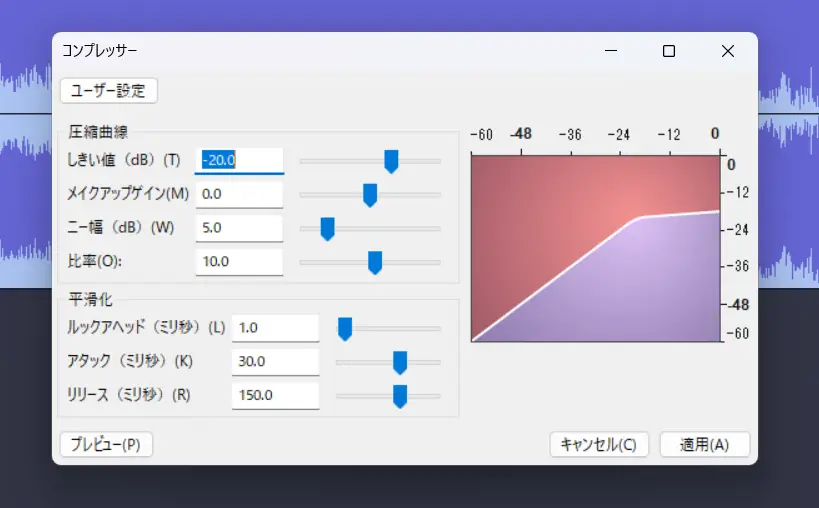Maximize the コンプレッサー dialog window
This screenshot has width=819, height=508.
click(x=669, y=51)
